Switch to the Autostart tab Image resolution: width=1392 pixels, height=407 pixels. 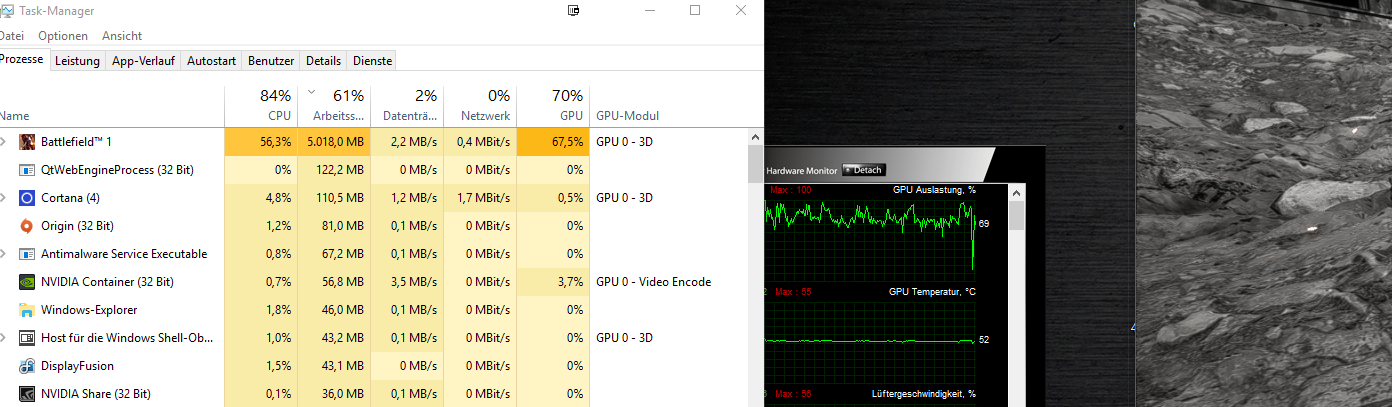[212, 61]
